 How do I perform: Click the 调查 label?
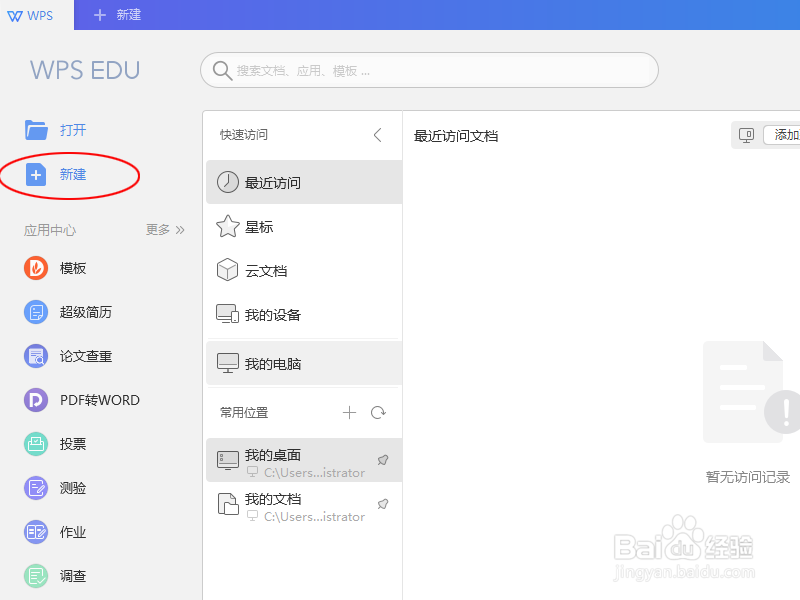coord(73,576)
